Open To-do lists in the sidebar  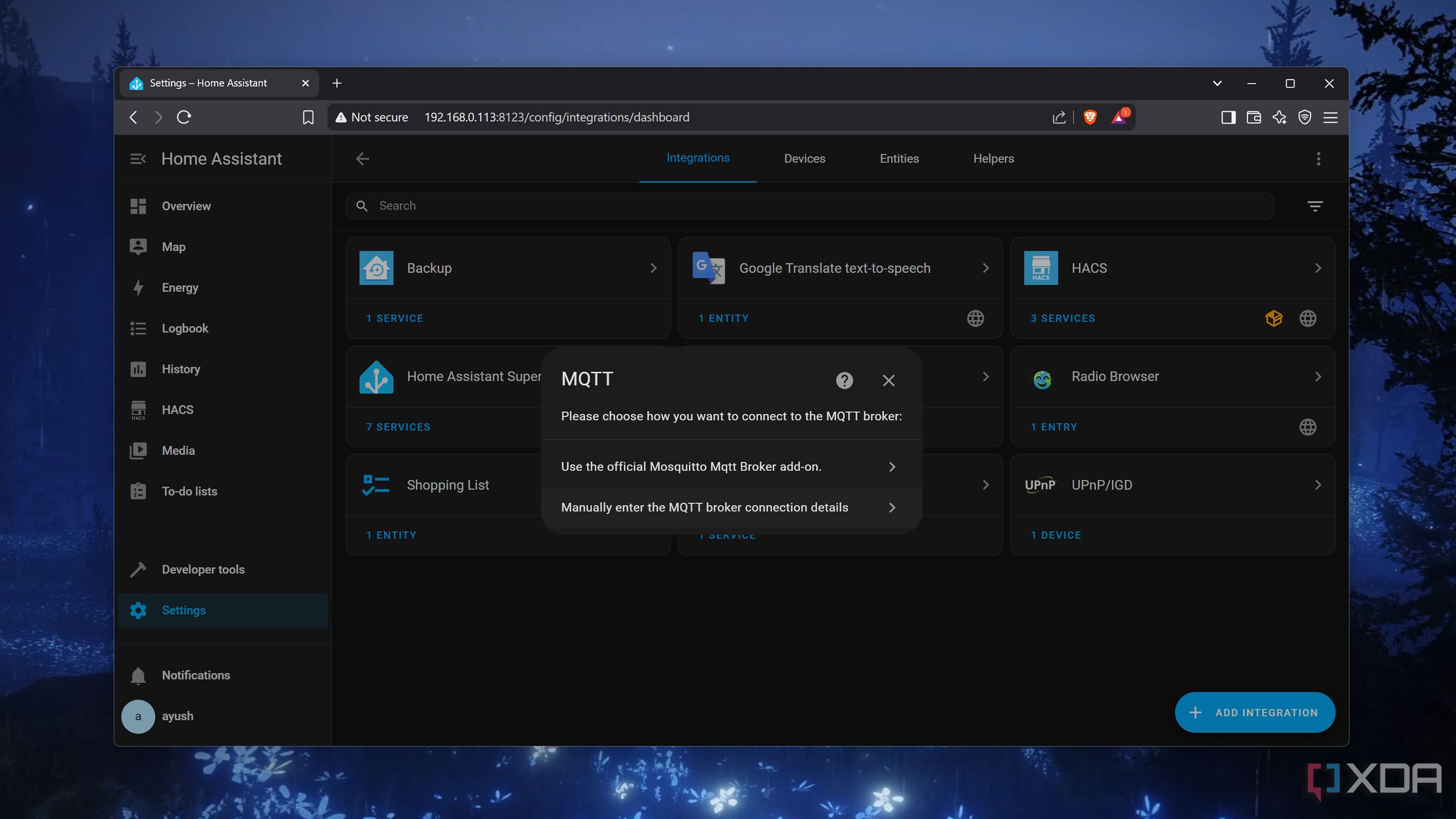[223, 491]
